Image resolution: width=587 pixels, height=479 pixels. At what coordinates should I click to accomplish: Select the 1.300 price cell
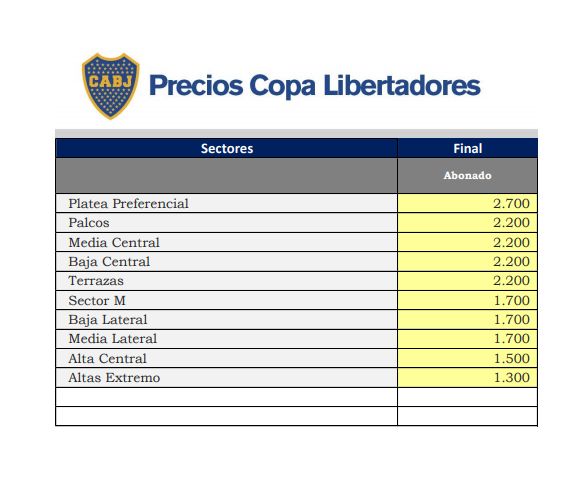coord(468,378)
